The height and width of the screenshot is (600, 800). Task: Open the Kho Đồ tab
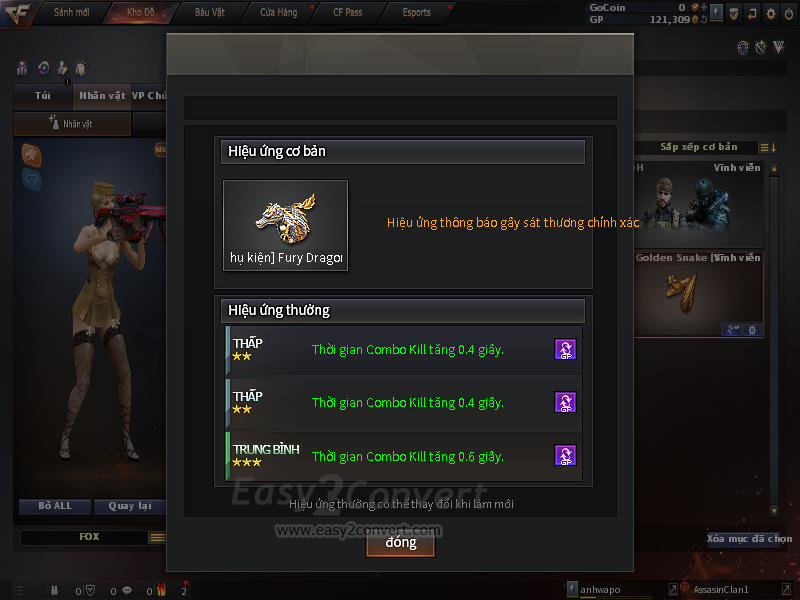tap(141, 12)
